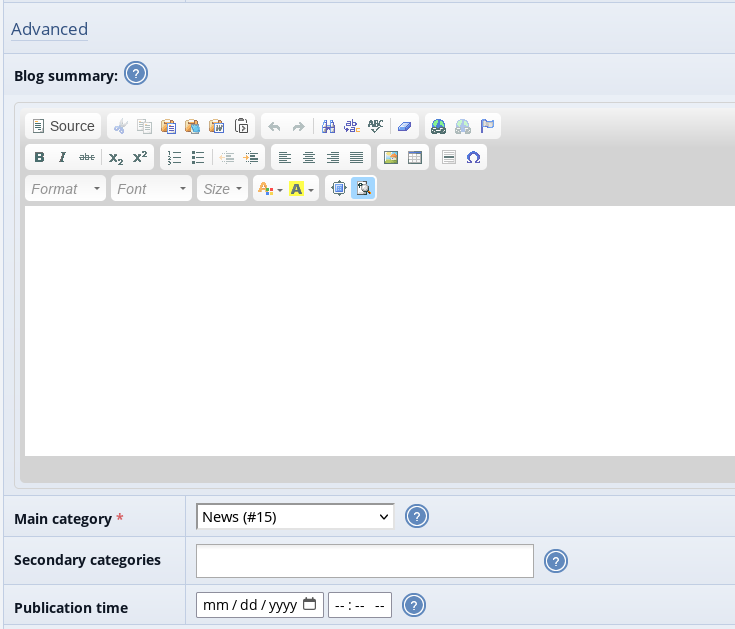Toggle bold formatting
This screenshot has width=735, height=629.
[39, 157]
